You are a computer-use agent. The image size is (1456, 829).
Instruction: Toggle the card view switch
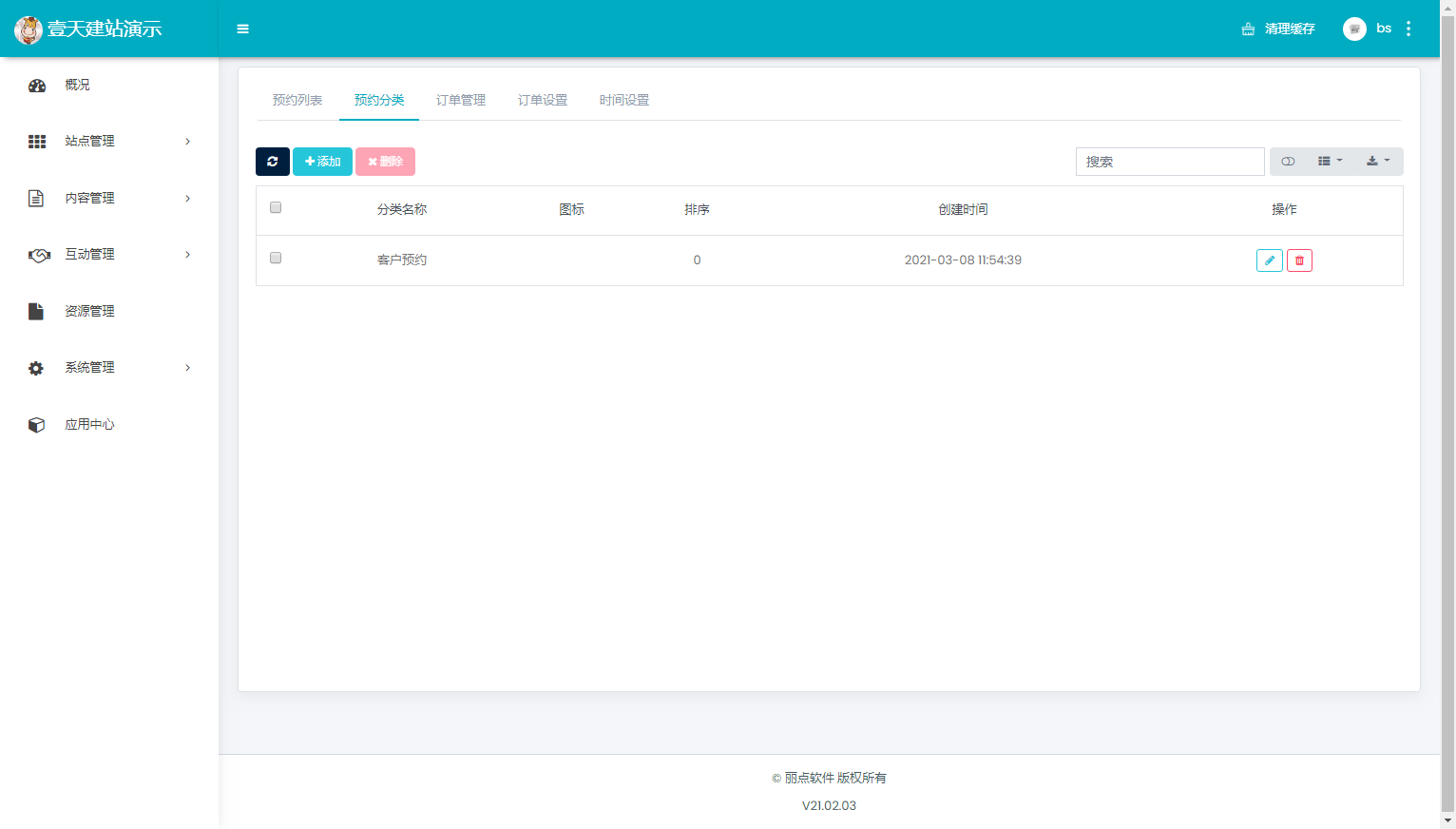1288,162
